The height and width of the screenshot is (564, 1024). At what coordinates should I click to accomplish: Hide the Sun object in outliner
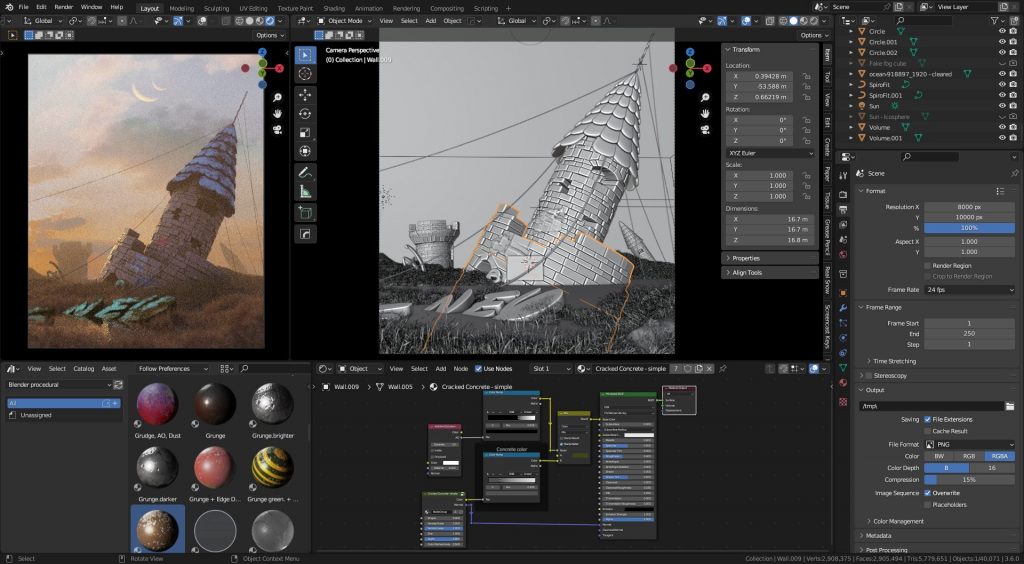pyautogui.click(x=1002, y=106)
